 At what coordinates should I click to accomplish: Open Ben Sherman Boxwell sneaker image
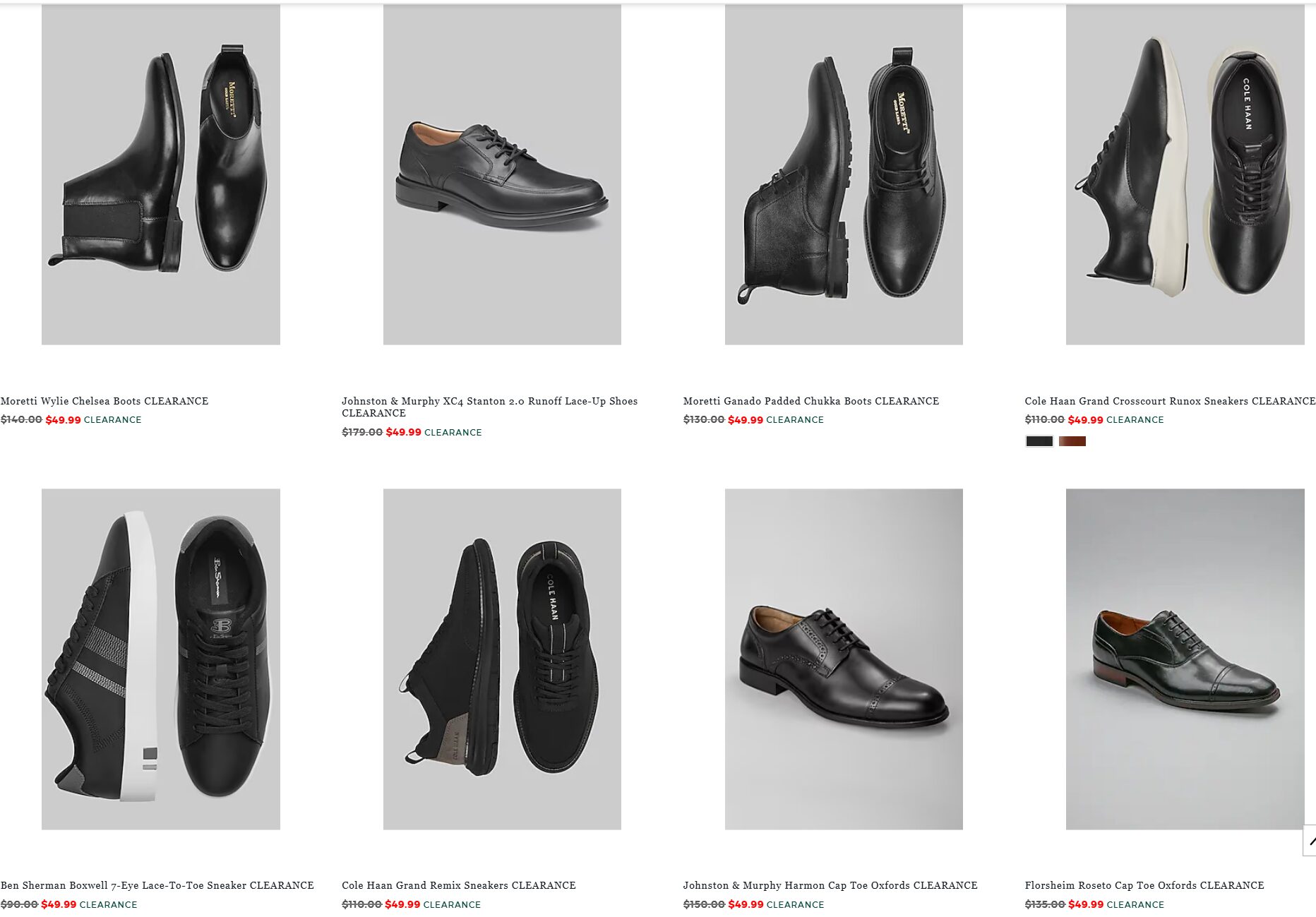pyautogui.click(x=161, y=659)
